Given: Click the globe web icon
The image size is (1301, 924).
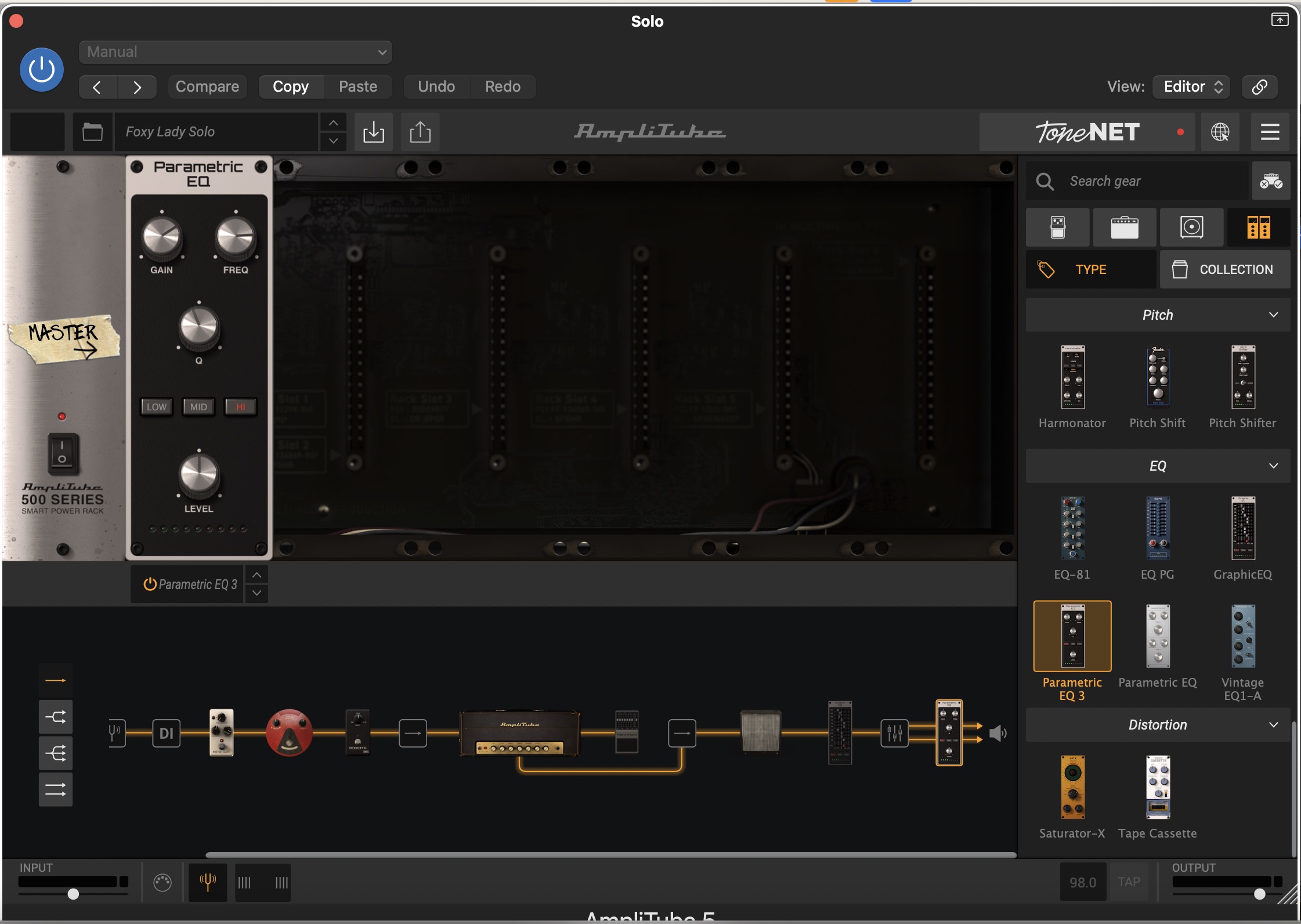Looking at the screenshot, I should click(1220, 132).
